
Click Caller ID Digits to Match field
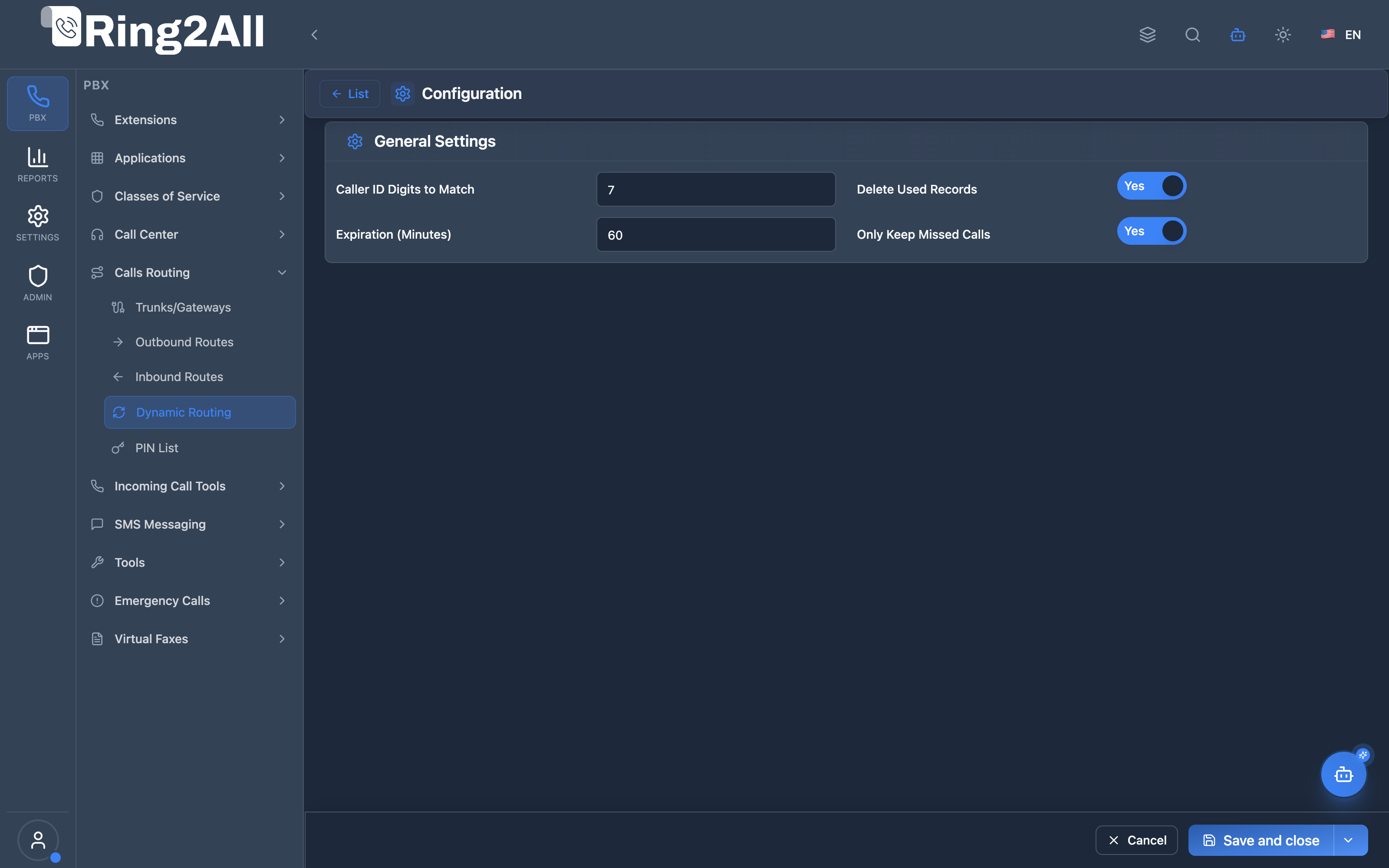click(716, 190)
